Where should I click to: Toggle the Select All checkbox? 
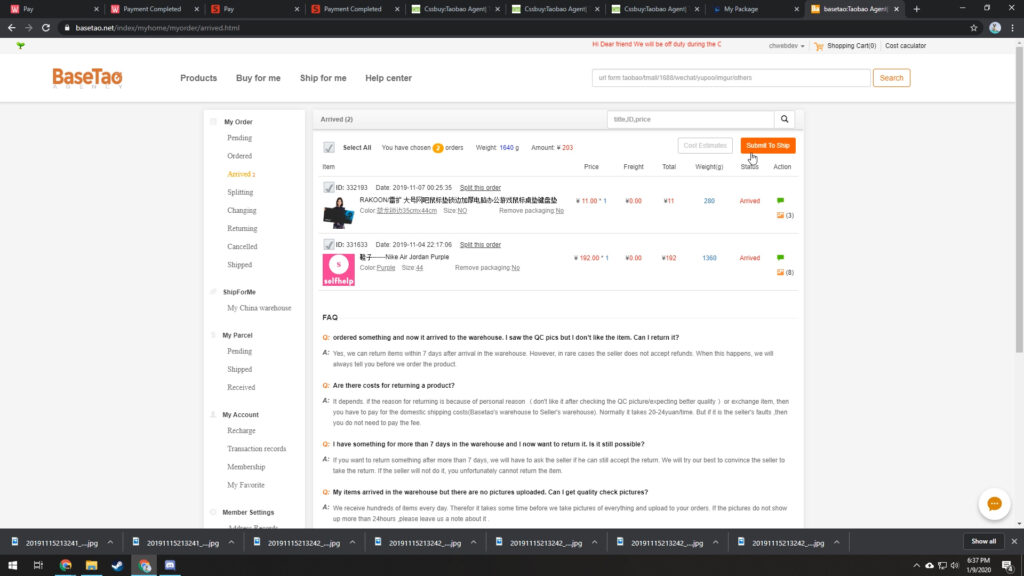pos(329,147)
